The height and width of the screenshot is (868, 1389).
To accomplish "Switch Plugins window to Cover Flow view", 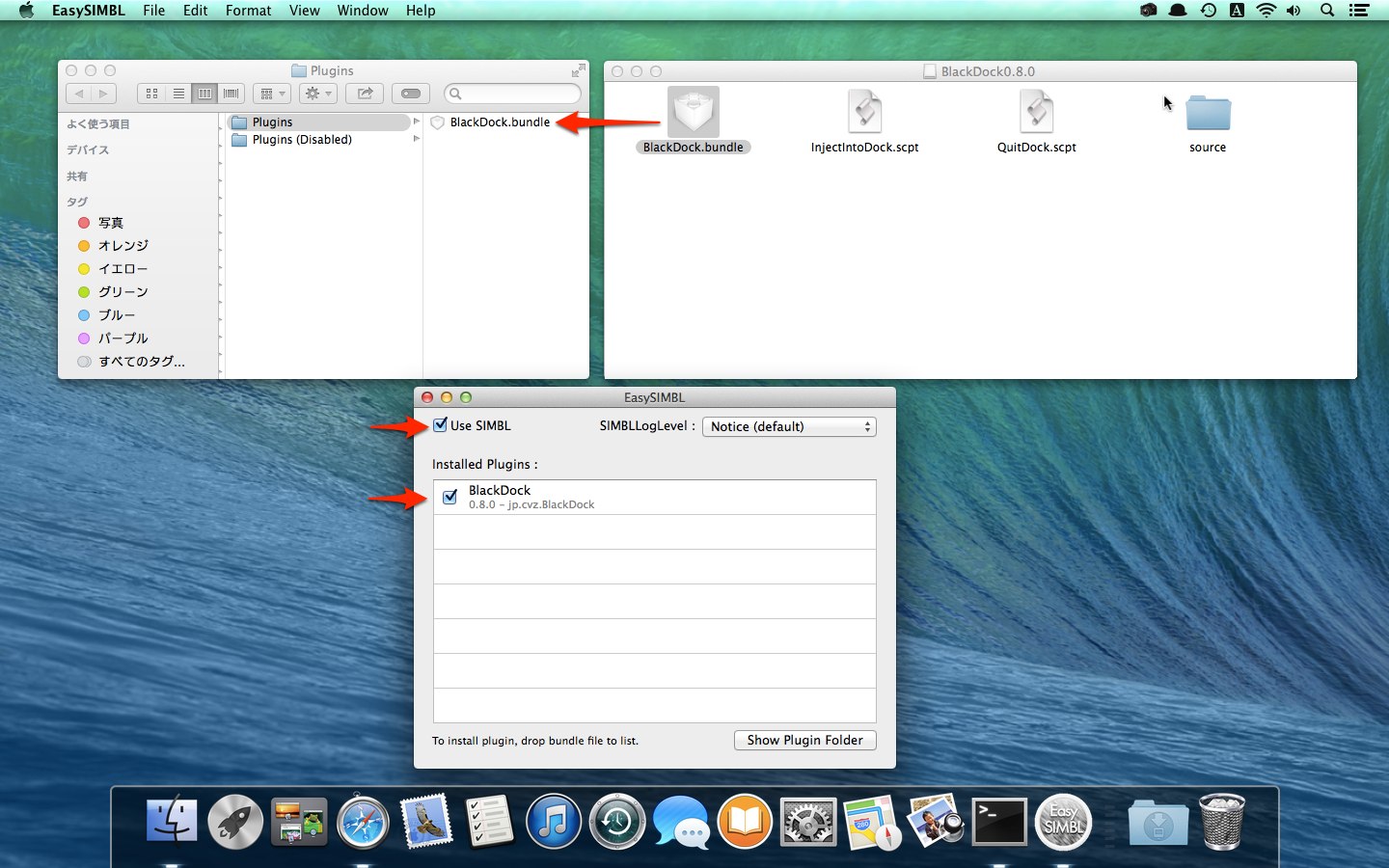I will (231, 94).
